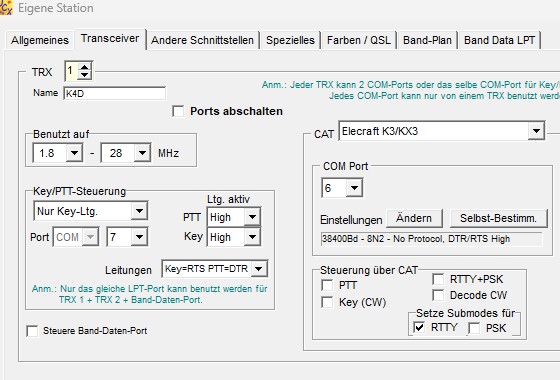Open the Andere Schnittstellen tab
Viewport: 560px width, 380px height.
[x=202, y=40]
